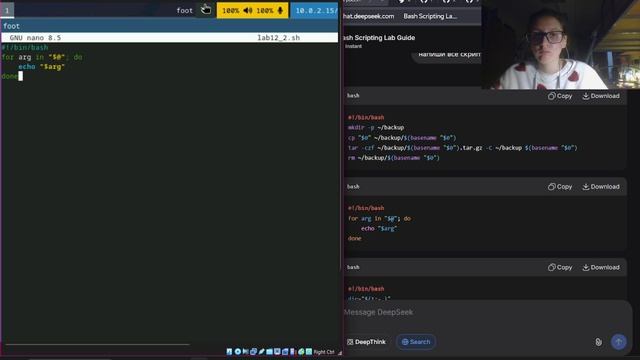Viewport: 640px width, 360px height.
Task: Click the echo "$arg" line in nano
Action: [x=42, y=67]
